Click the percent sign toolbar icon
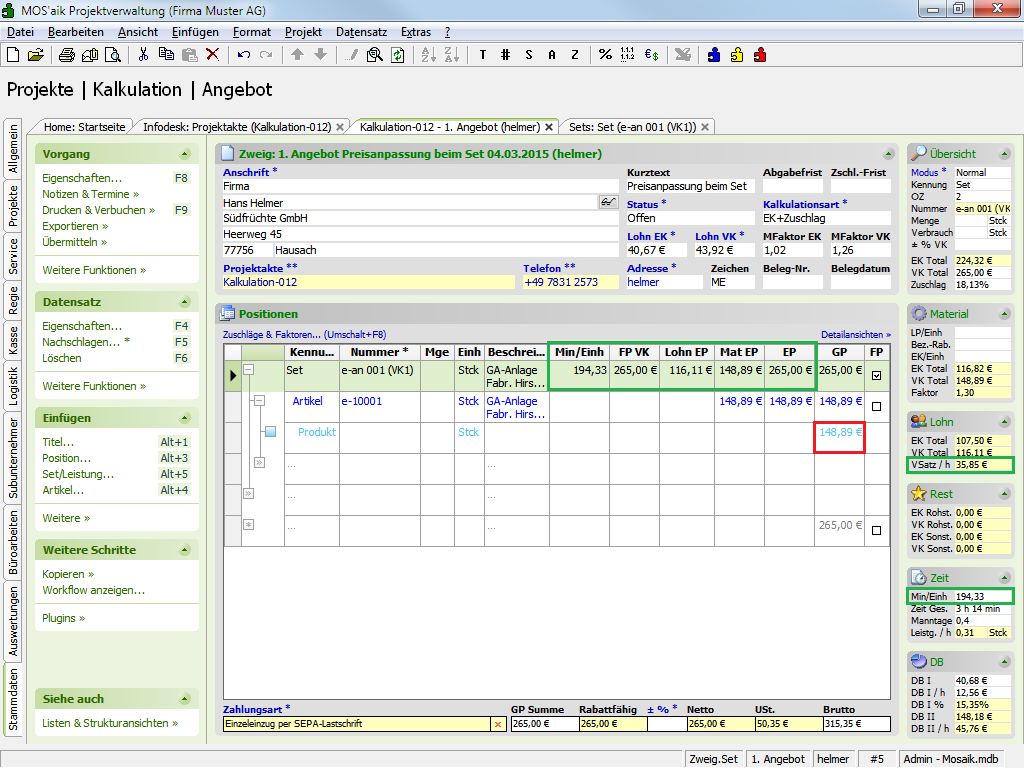 (605, 55)
